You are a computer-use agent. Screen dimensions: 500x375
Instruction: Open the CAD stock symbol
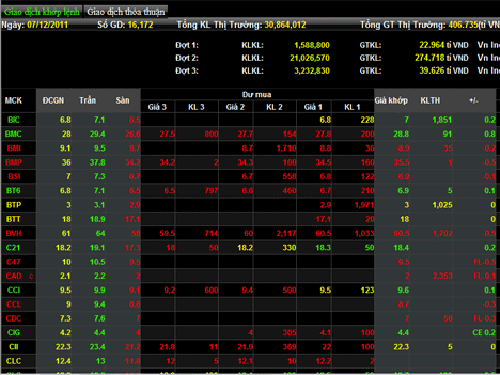[14, 276]
